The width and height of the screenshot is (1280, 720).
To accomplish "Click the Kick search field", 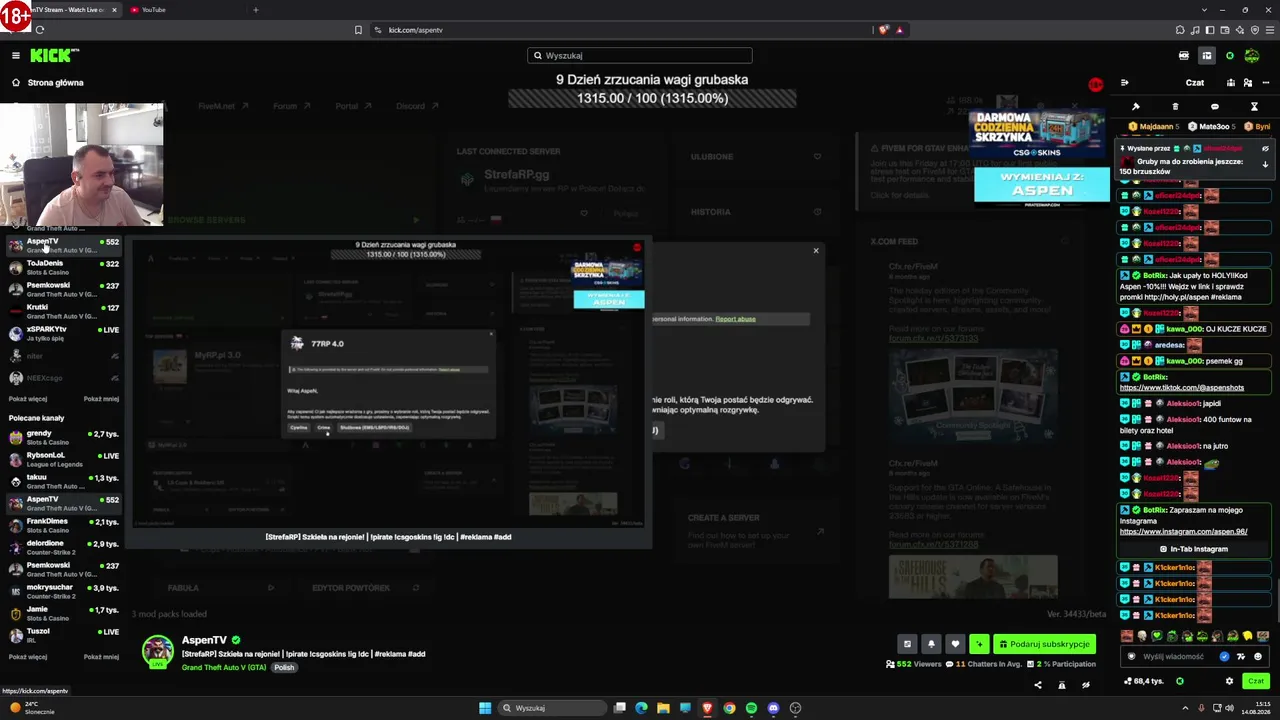I will (640, 55).
